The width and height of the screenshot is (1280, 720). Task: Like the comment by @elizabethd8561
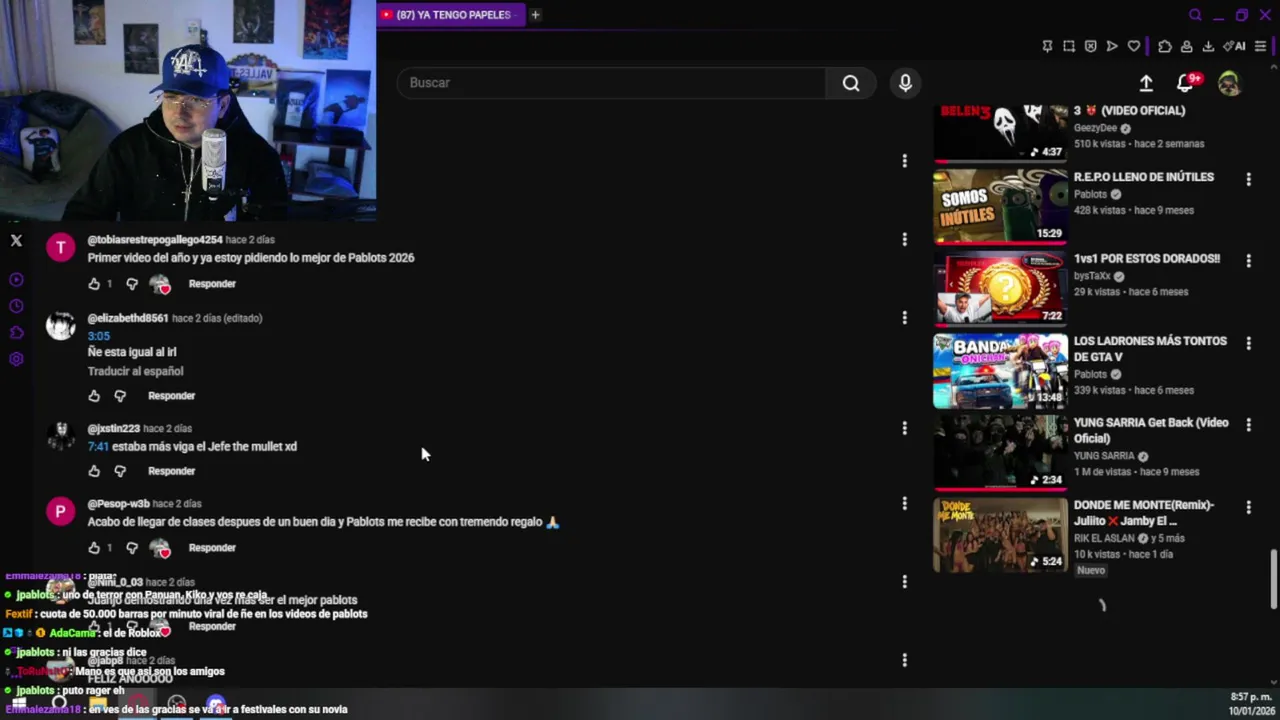pos(94,396)
